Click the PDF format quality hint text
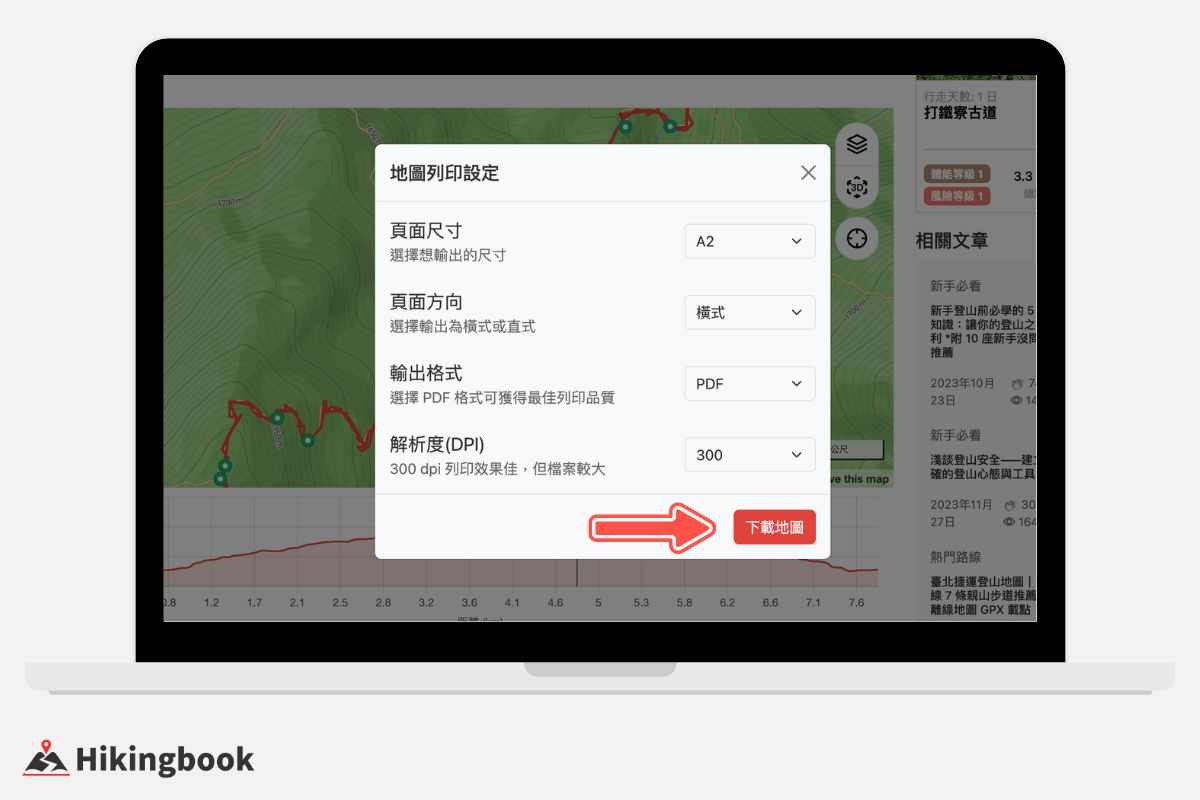The image size is (1200, 800). point(502,397)
